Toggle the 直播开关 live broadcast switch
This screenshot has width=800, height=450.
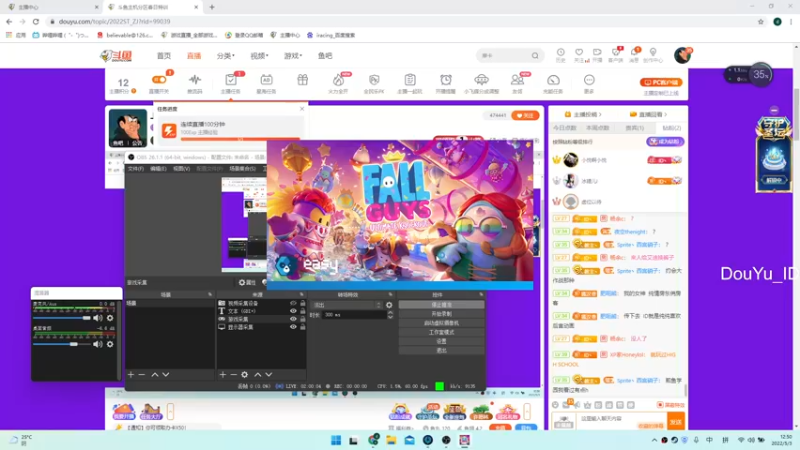[x=159, y=80]
